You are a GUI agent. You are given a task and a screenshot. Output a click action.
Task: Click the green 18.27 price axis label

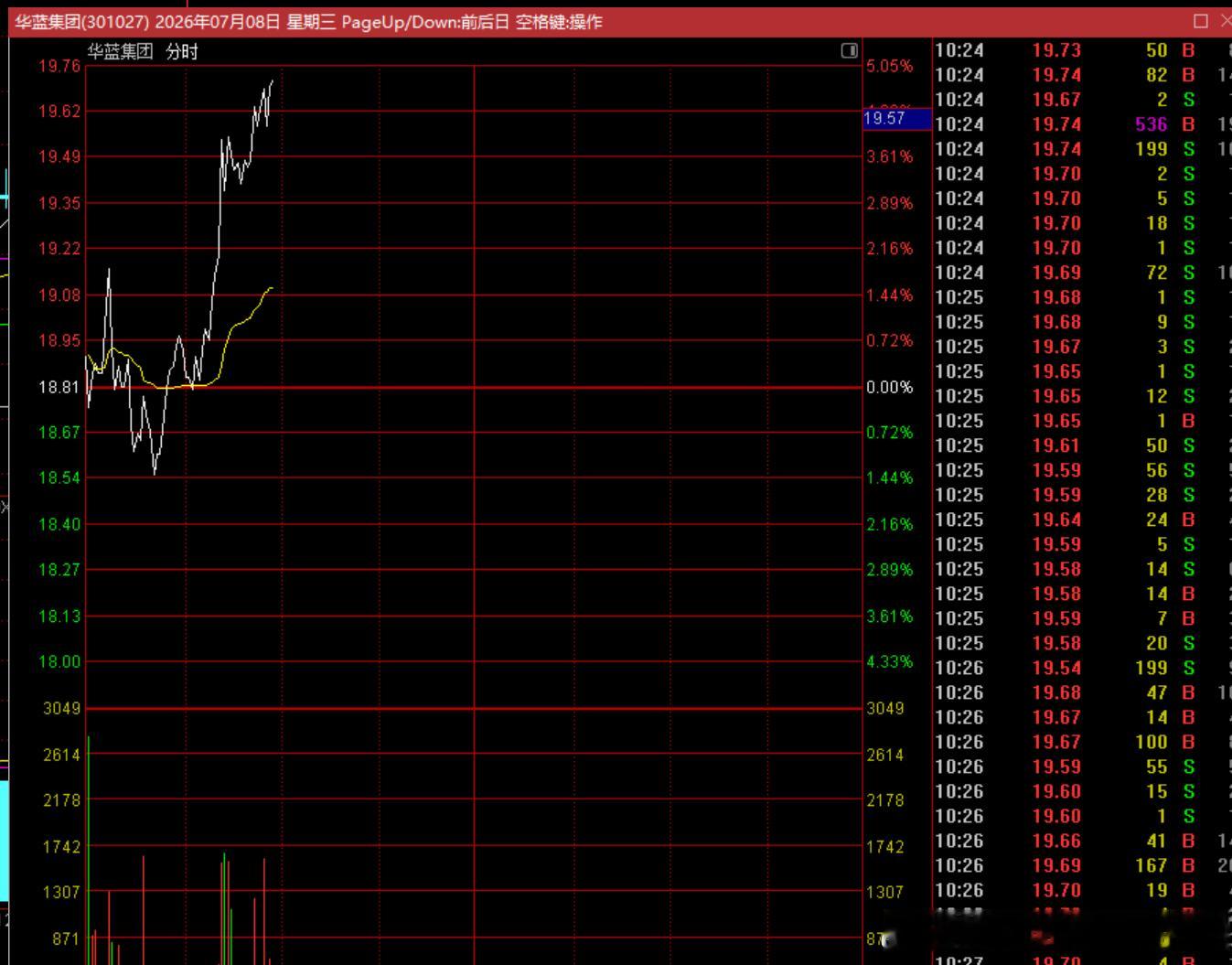[59, 570]
